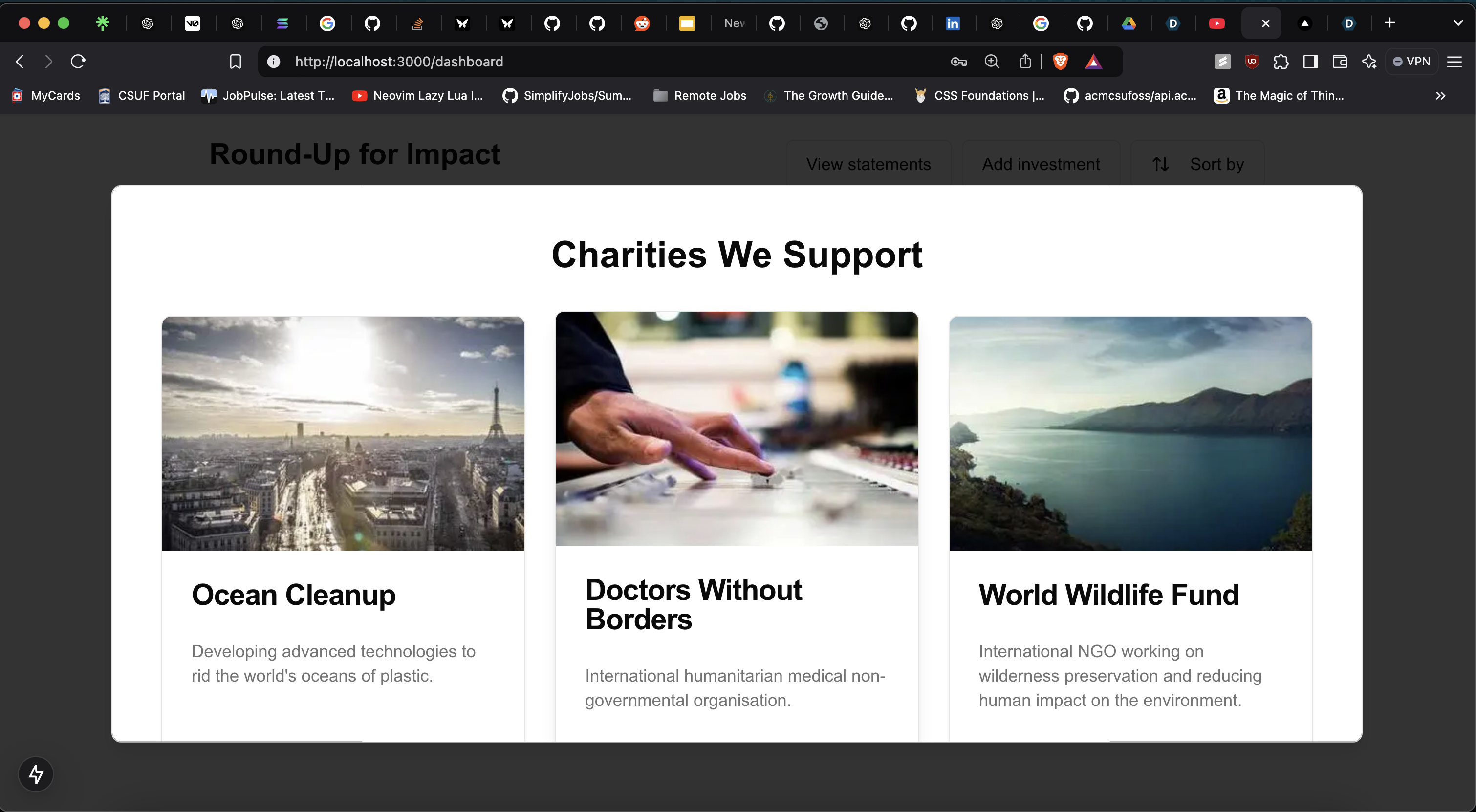Expand the tab search down arrow
The height and width of the screenshot is (812, 1476).
point(1458,23)
